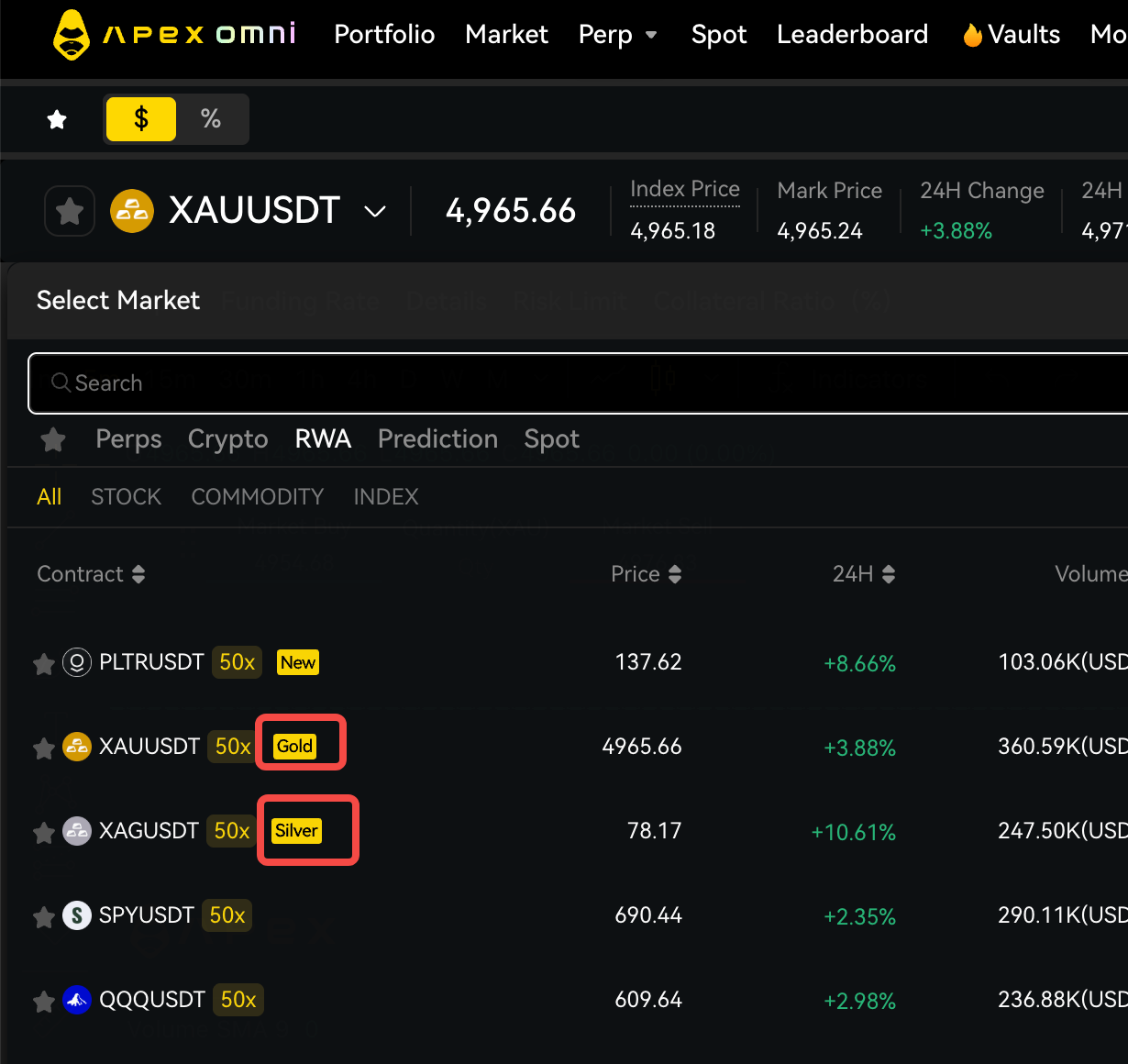The width and height of the screenshot is (1128, 1064).
Task: Star the QQQUSDT contract row
Action: (43, 1001)
